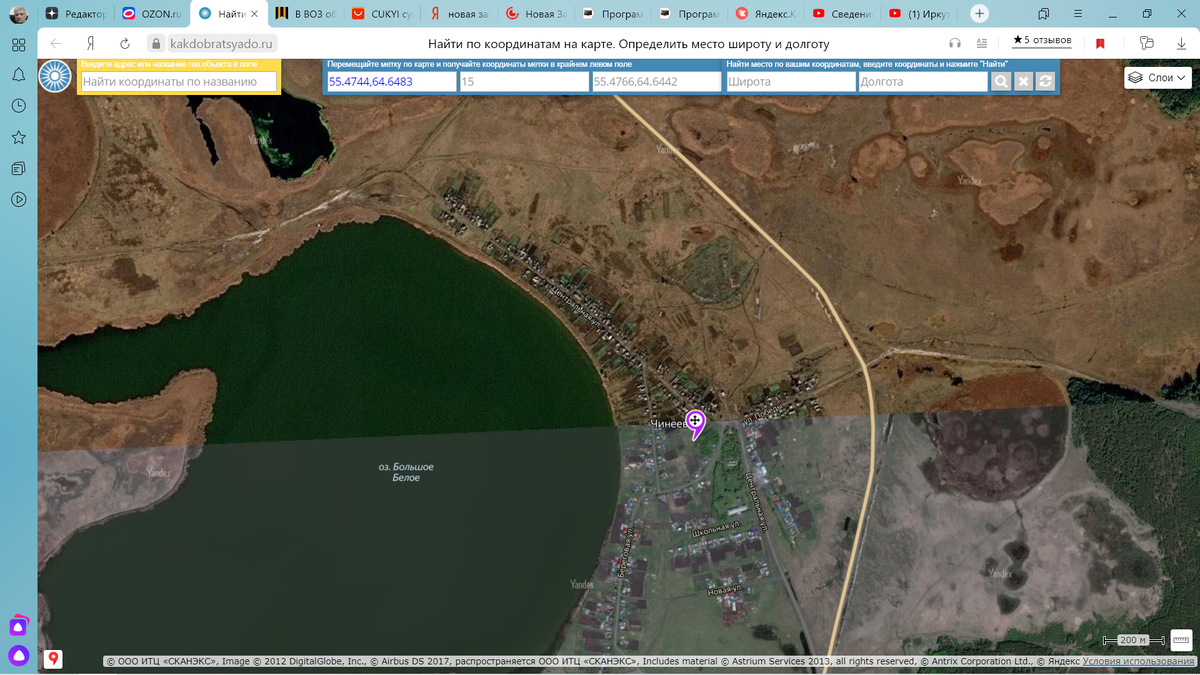This screenshot has height=675, width=1200.
Task: Enable reader mode icon
Action: tap(982, 44)
